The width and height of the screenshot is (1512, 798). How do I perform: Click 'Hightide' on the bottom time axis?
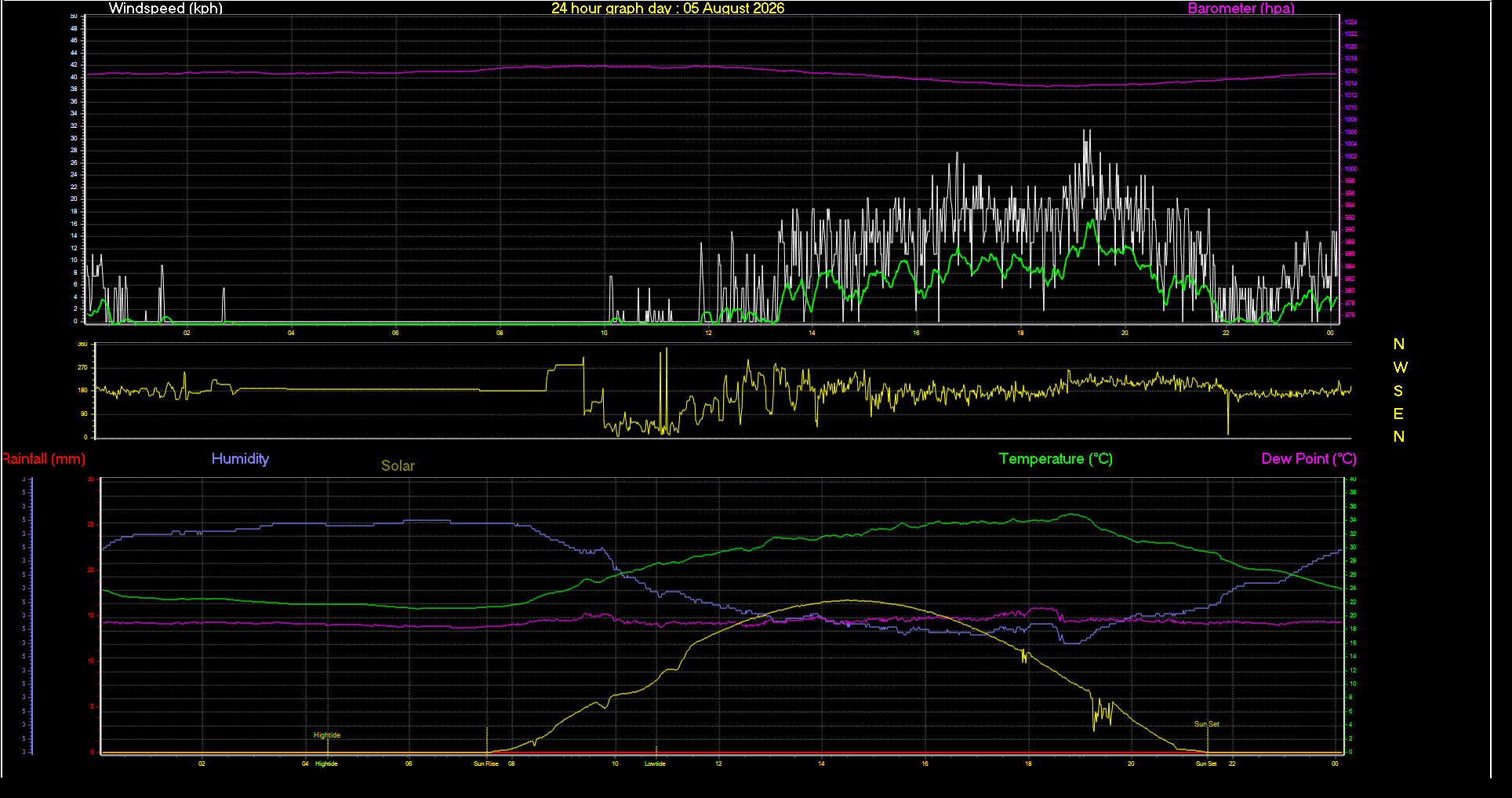coord(326,763)
